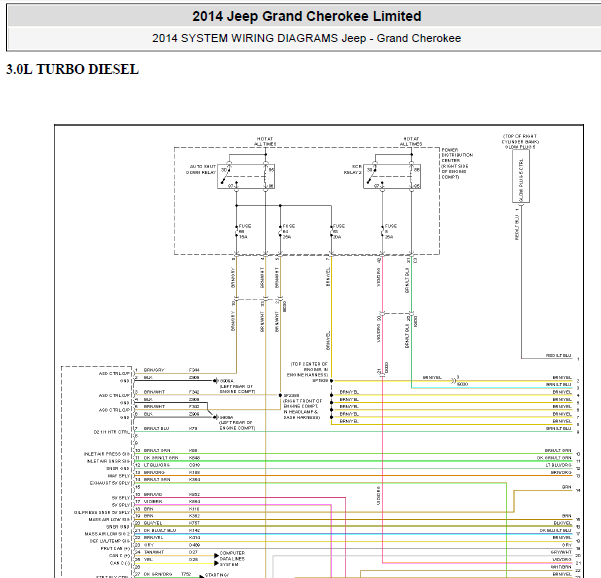Click pin 23 wire color 'GRY'
This screenshot has height=578, width=601.
149,545
